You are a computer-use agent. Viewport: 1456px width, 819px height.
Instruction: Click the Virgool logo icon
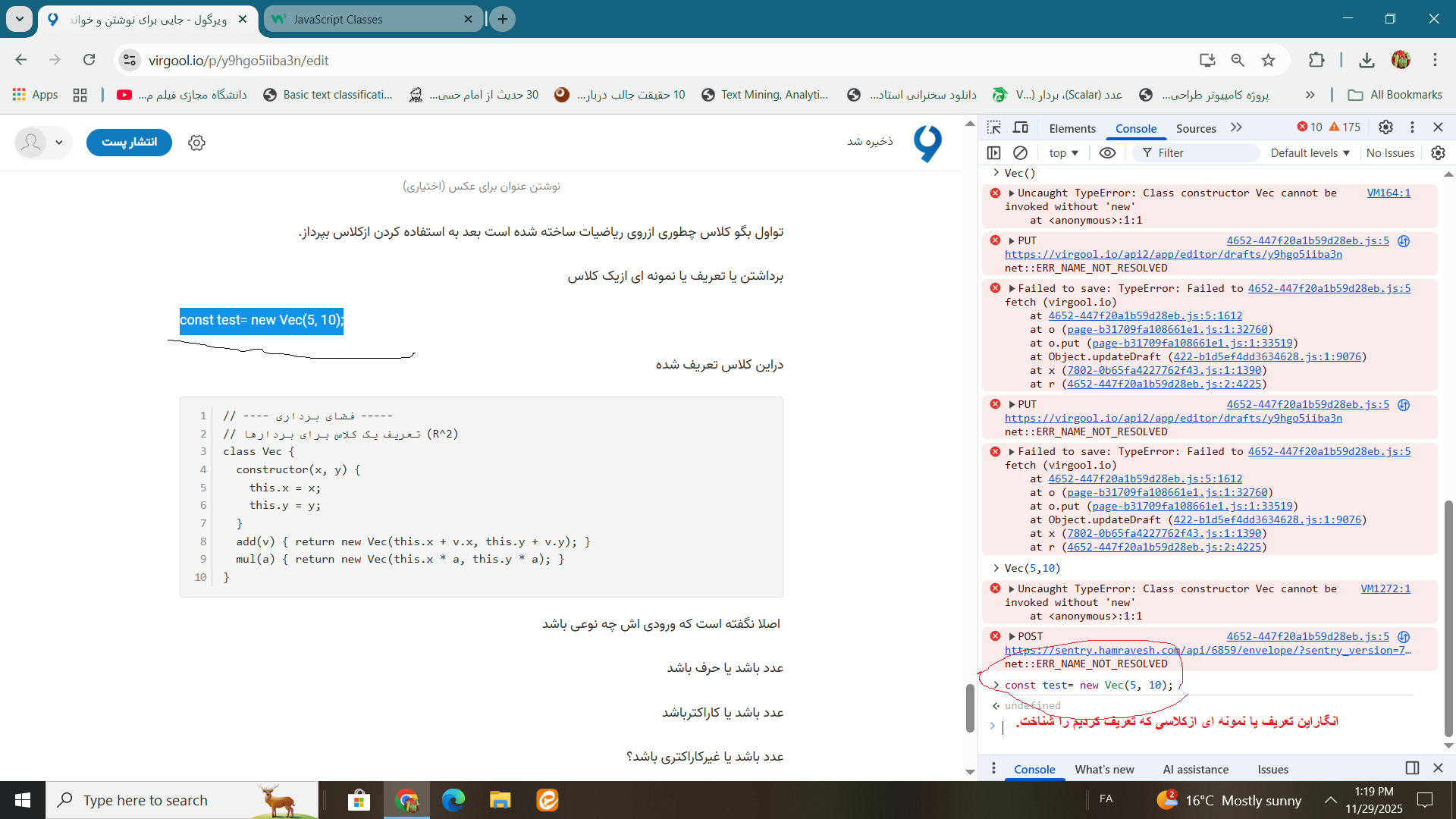(927, 143)
